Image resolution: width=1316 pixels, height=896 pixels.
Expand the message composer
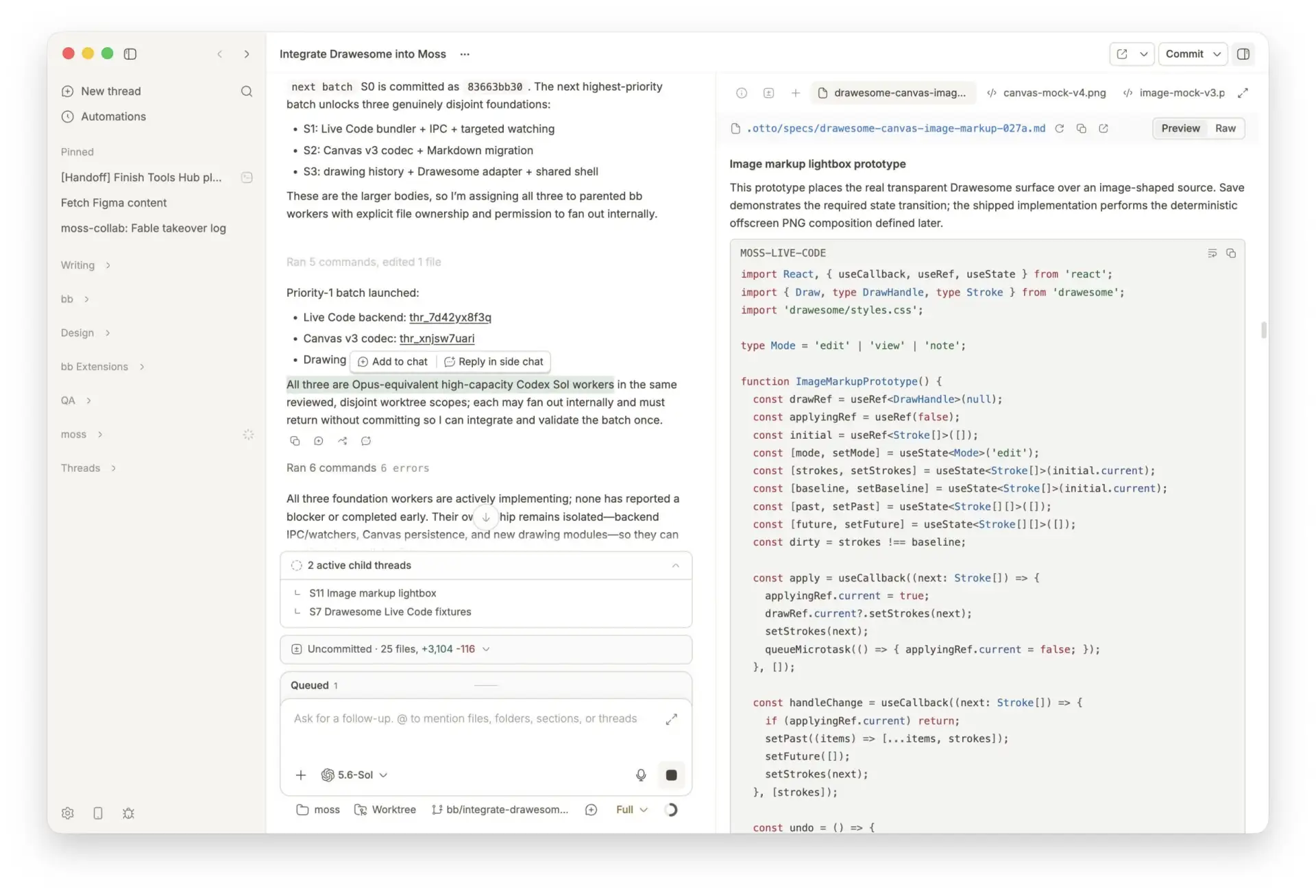coord(671,718)
